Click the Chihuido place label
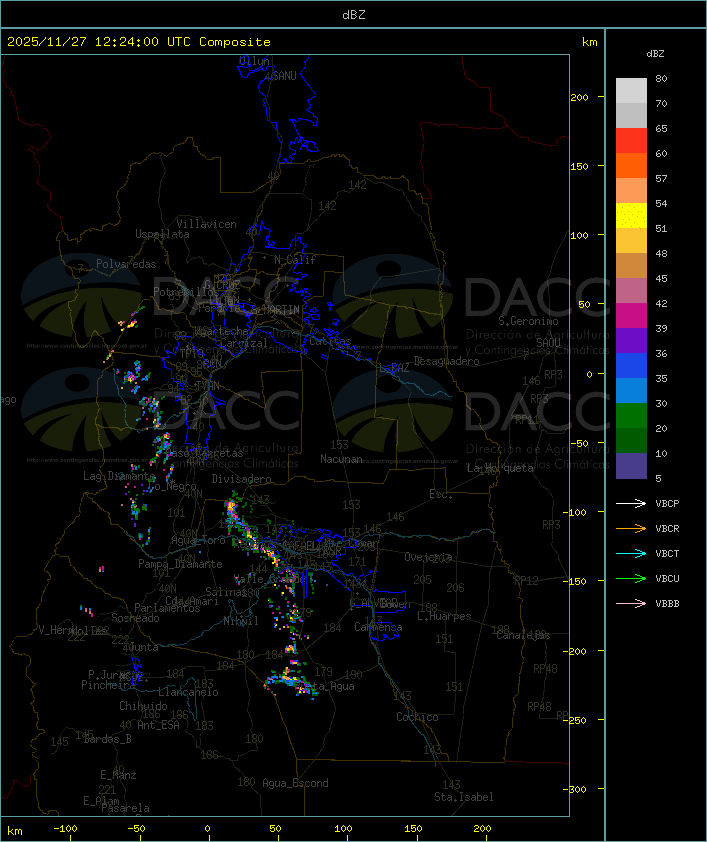Image resolution: width=707 pixels, height=842 pixels. point(143,706)
